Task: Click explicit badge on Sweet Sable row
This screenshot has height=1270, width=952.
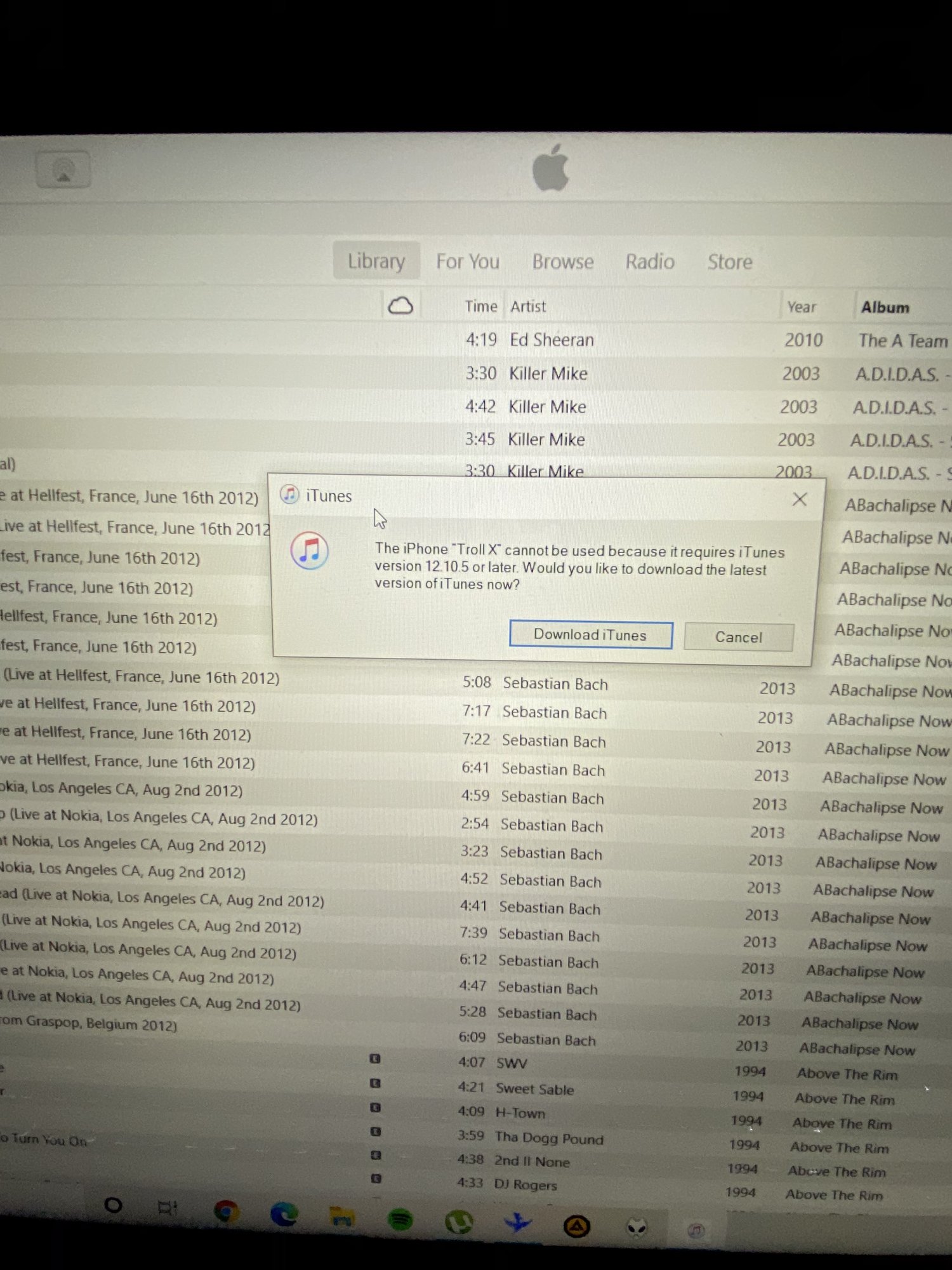Action: pyautogui.click(x=375, y=1083)
